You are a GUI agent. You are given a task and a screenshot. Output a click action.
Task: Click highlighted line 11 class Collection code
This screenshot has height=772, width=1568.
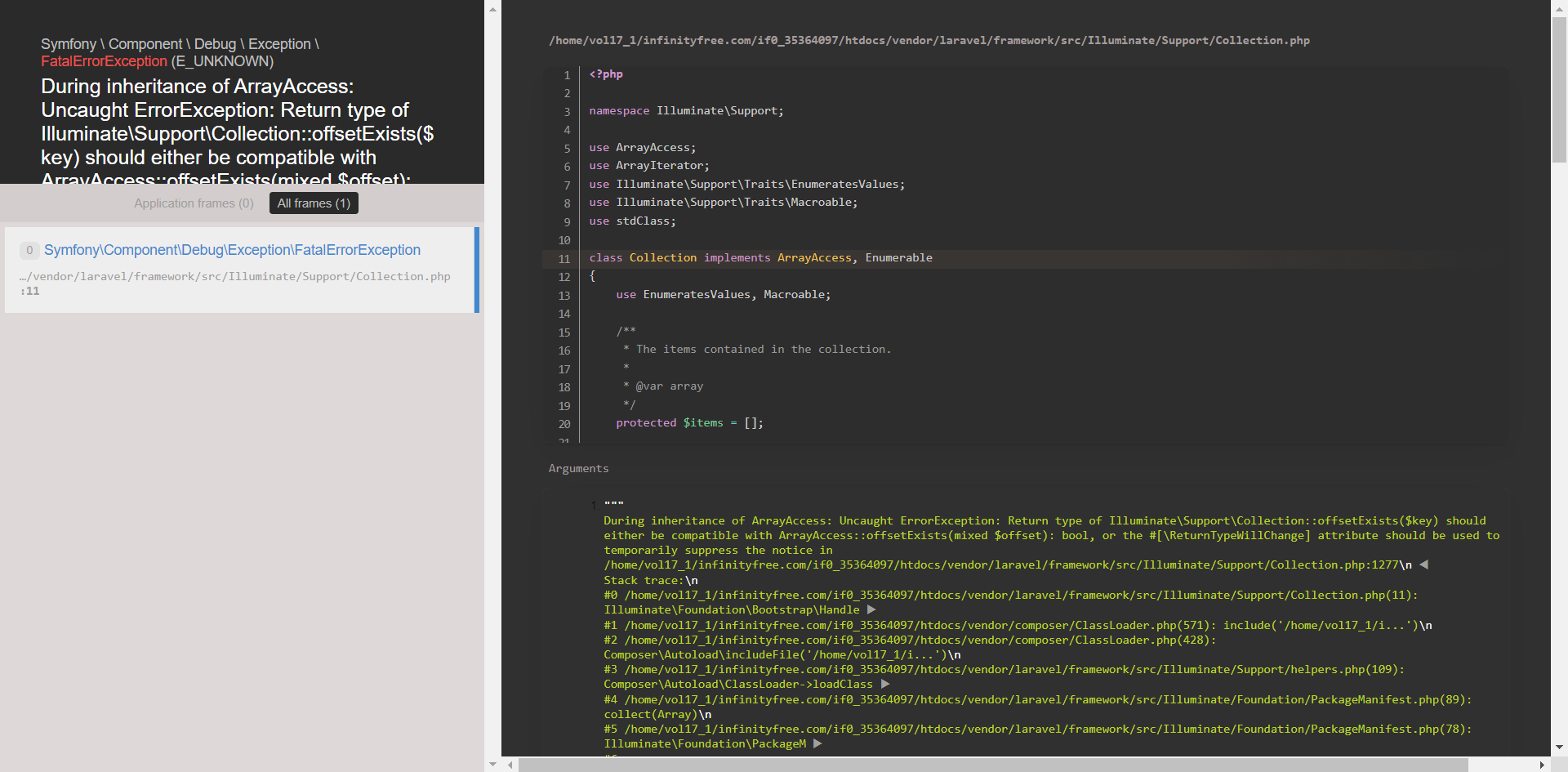pos(760,258)
